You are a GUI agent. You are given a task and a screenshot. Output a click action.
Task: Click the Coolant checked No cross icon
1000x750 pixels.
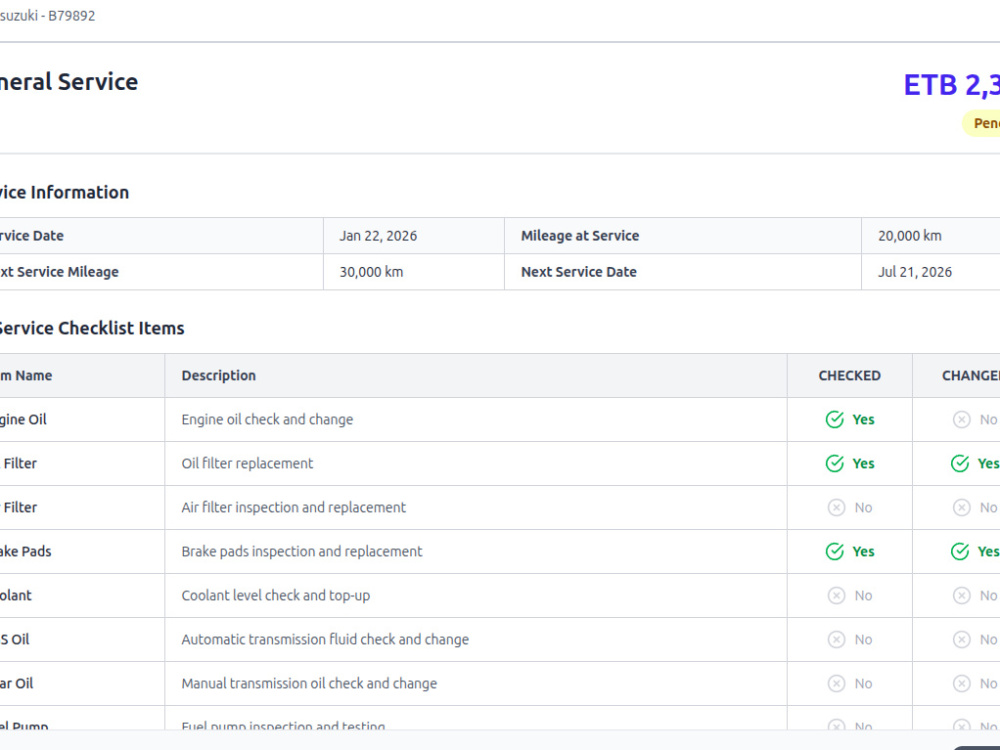coord(836,596)
